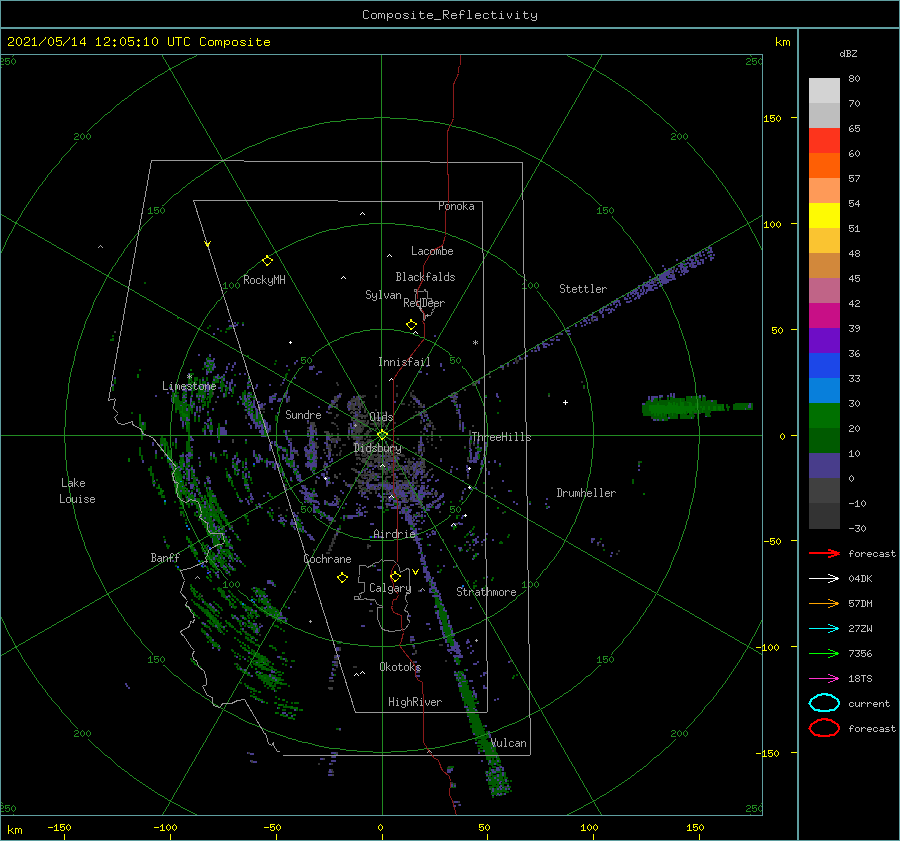Pick the purple swatch between 36 and 39 dBZ
900x841 pixels.
824,341
